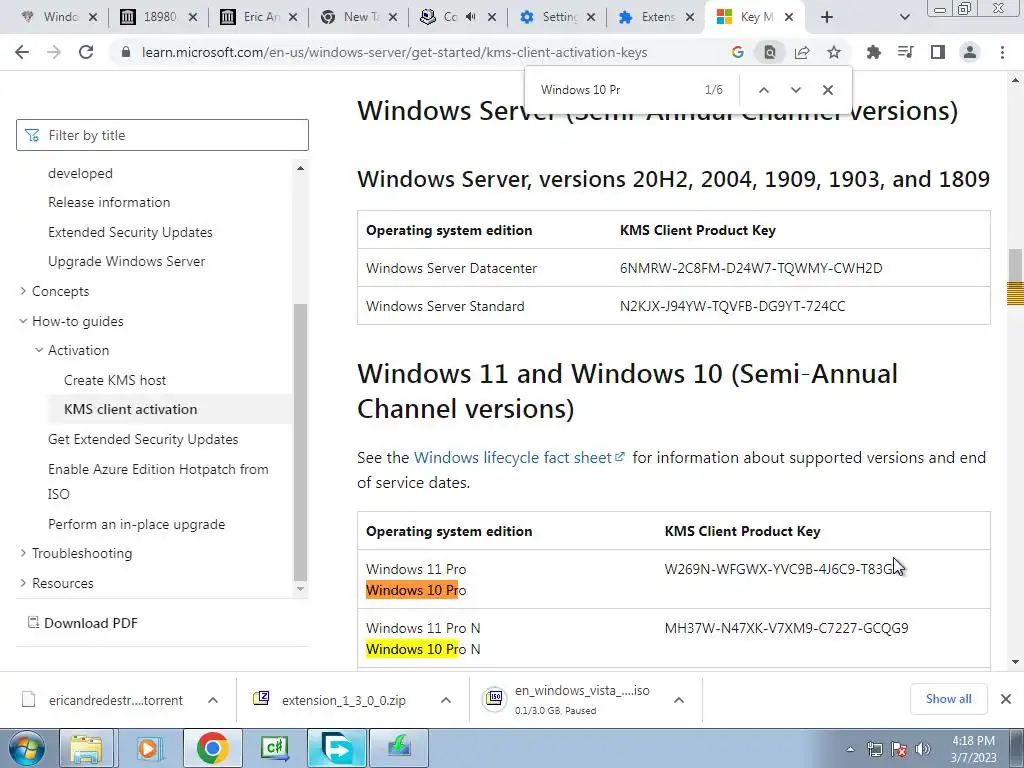Open options for extension_1_3_0_0.zip download
1024x768 pixels.
(446, 700)
